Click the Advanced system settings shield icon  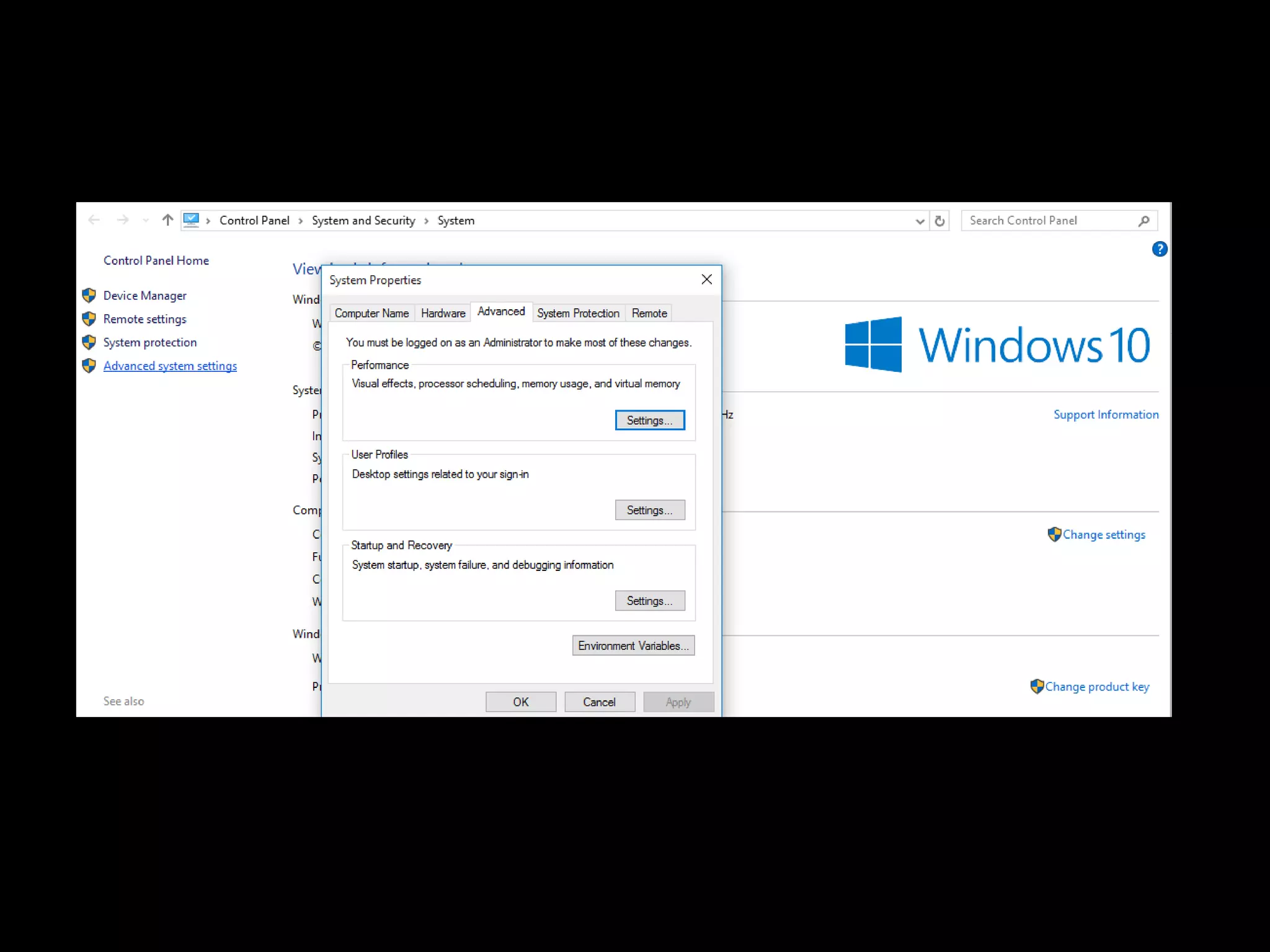point(89,366)
